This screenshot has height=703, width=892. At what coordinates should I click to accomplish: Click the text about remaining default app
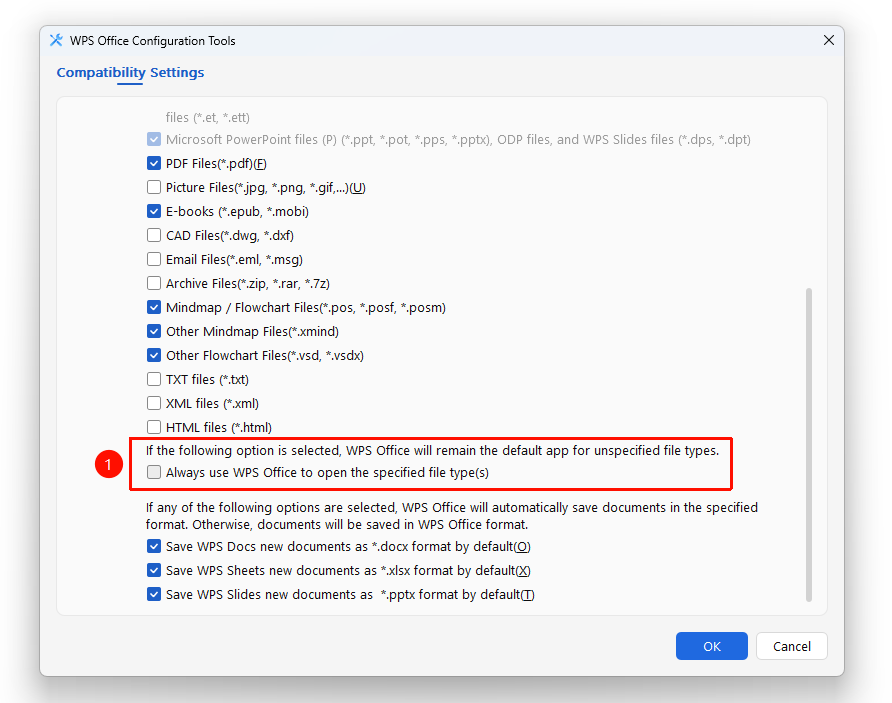click(432, 450)
